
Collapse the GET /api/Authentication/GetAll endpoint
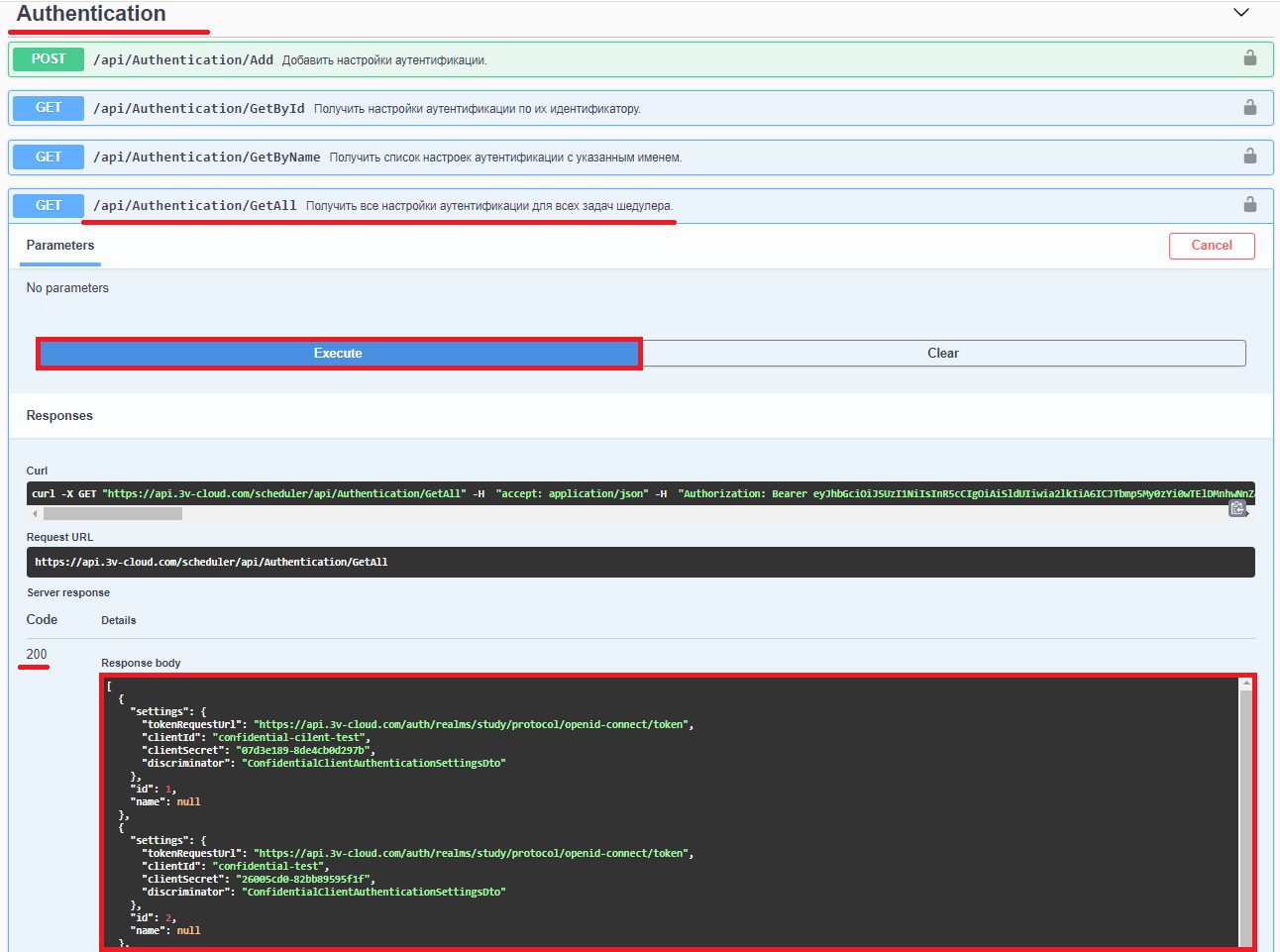point(641,205)
